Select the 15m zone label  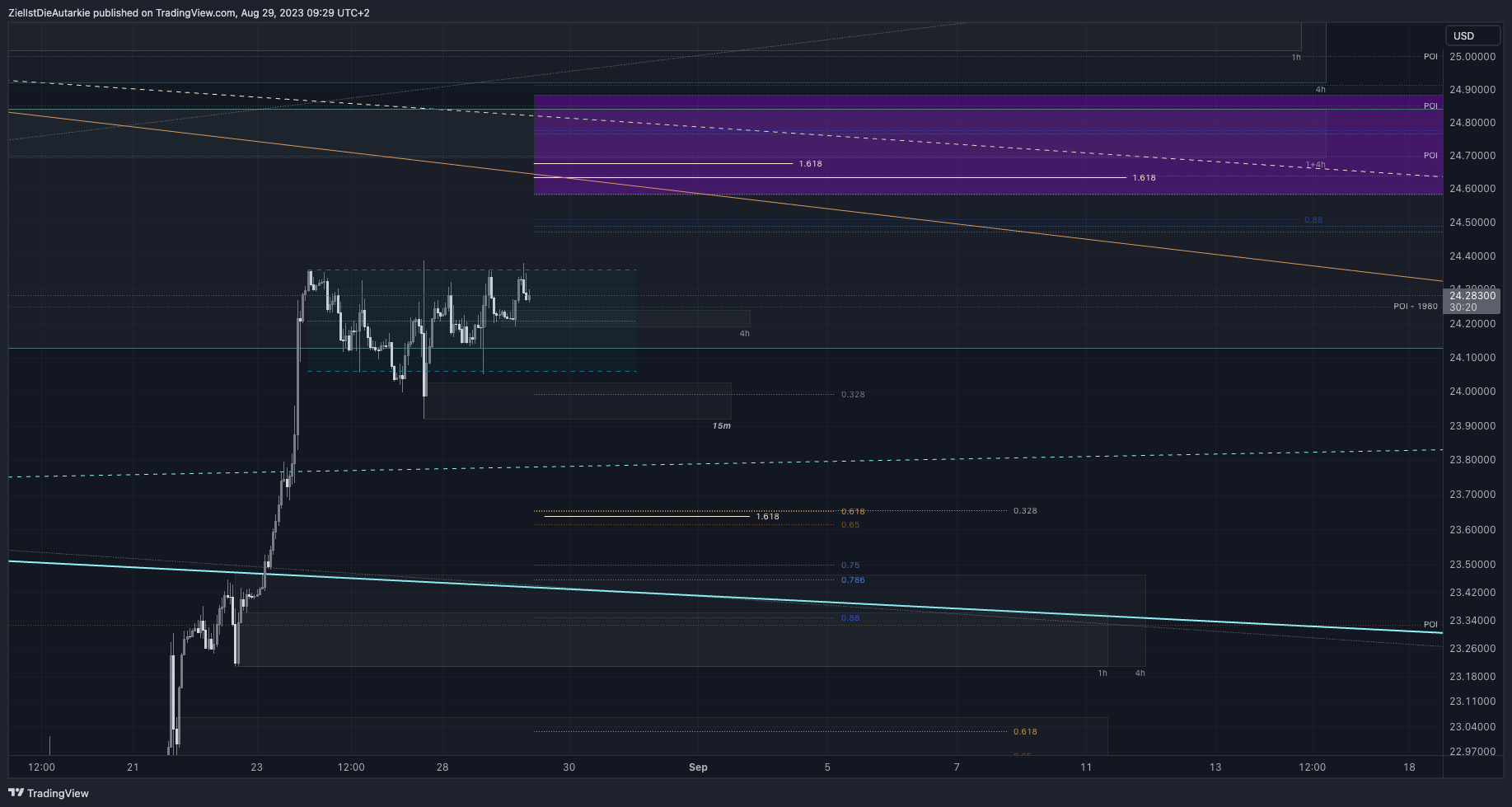[x=721, y=426]
